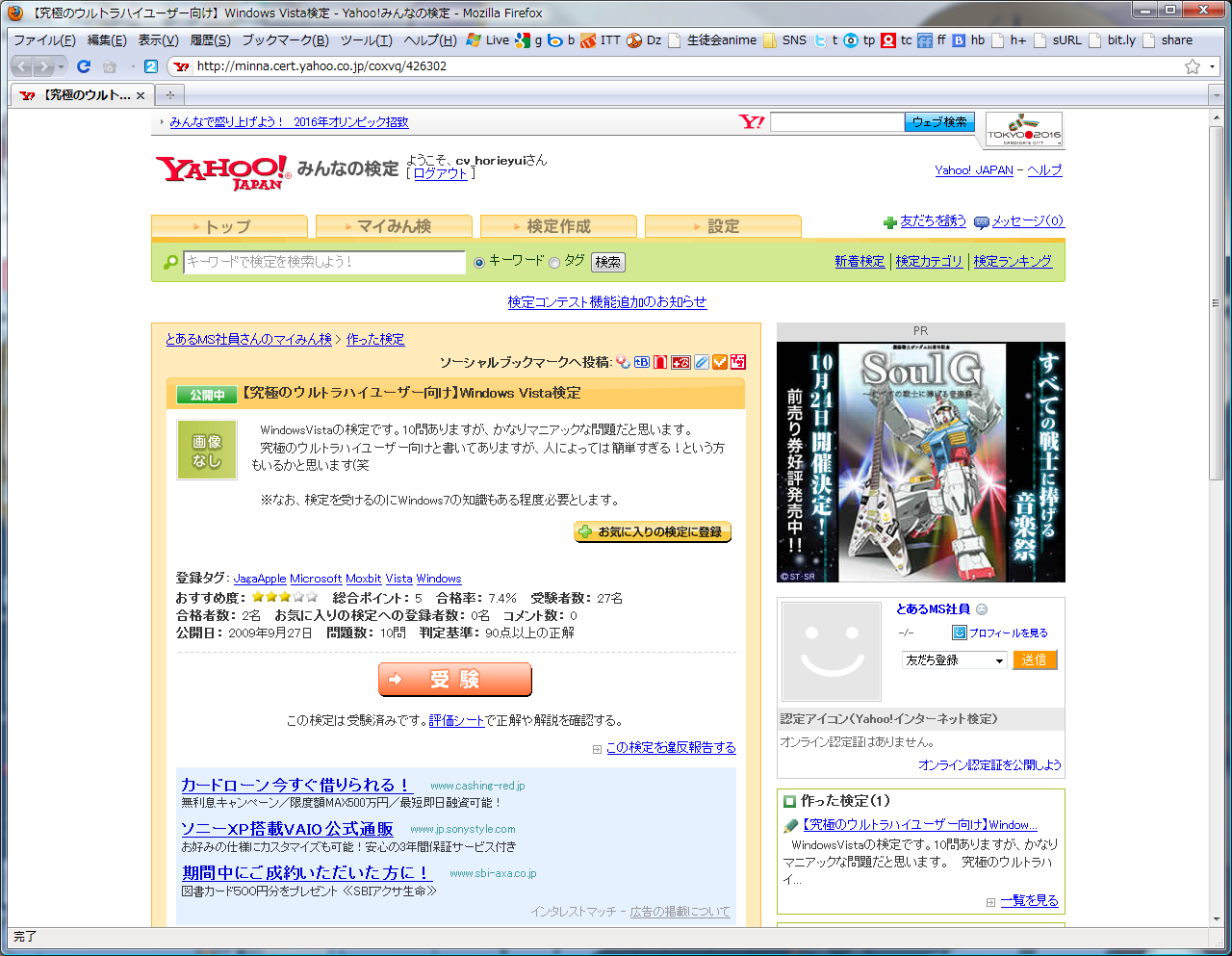Open the 履歴 menu
Viewport: 1232px width, 956px height.
point(210,40)
